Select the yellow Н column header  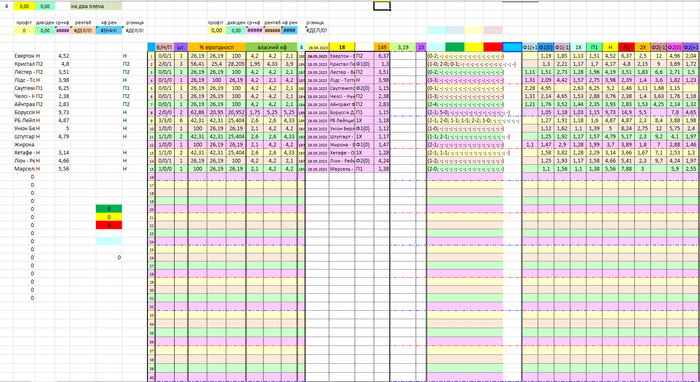pyautogui.click(x=610, y=47)
